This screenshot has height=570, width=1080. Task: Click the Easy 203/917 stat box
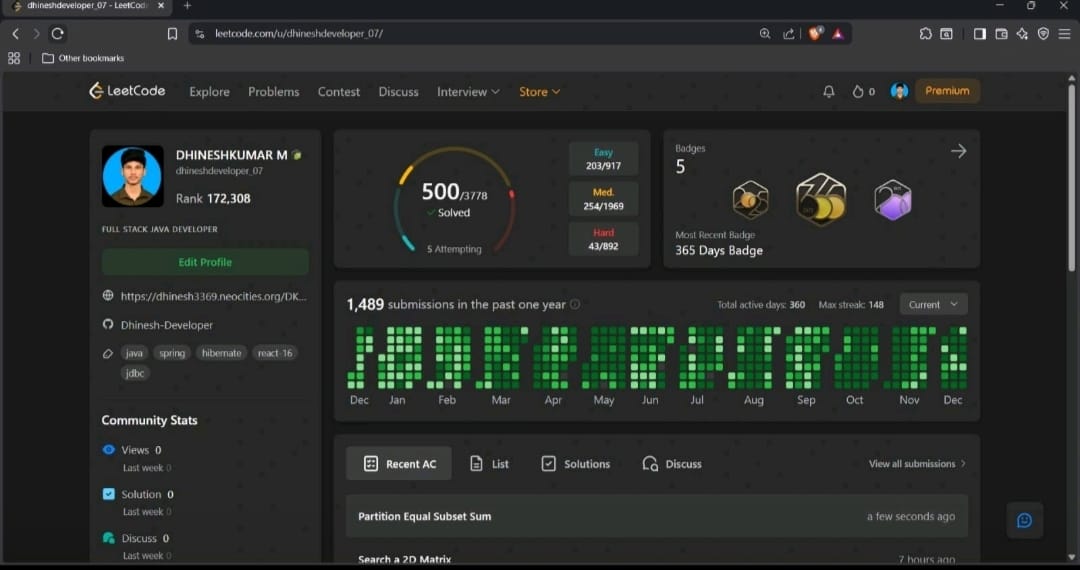(x=603, y=159)
